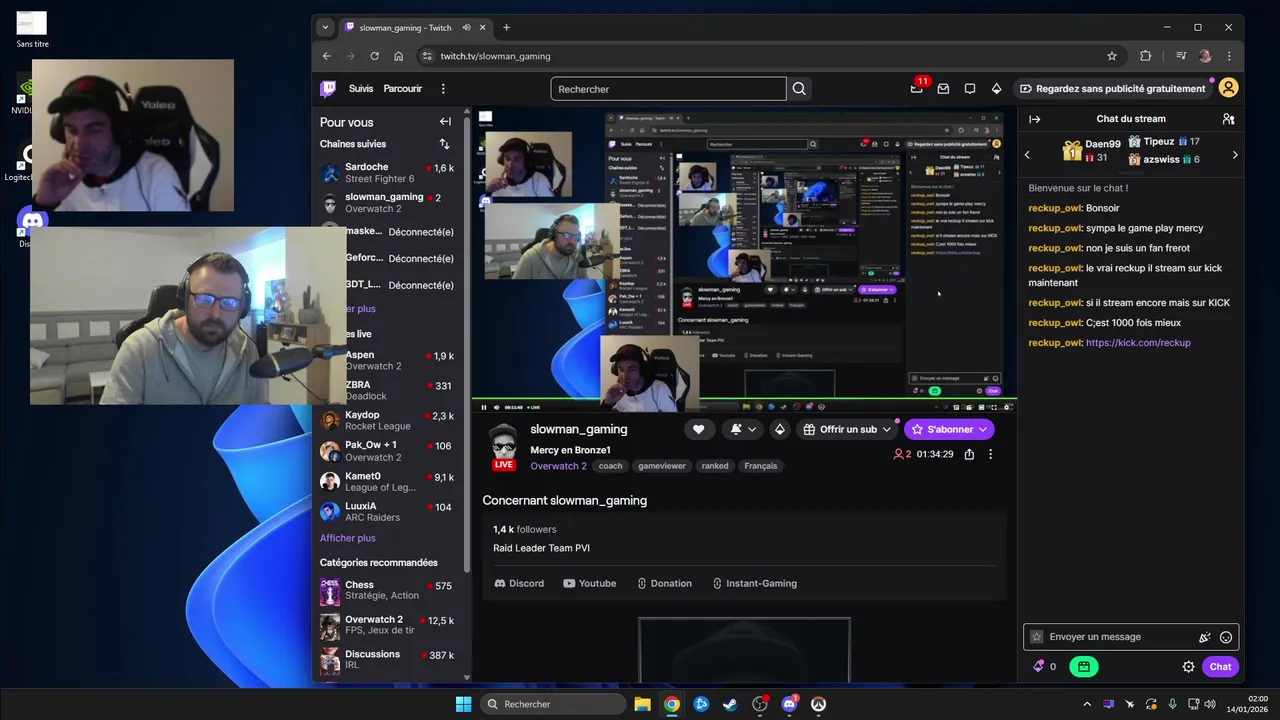Click the Twitch Rechercher search field
Image resolution: width=1280 pixels, height=720 pixels.
click(x=668, y=89)
